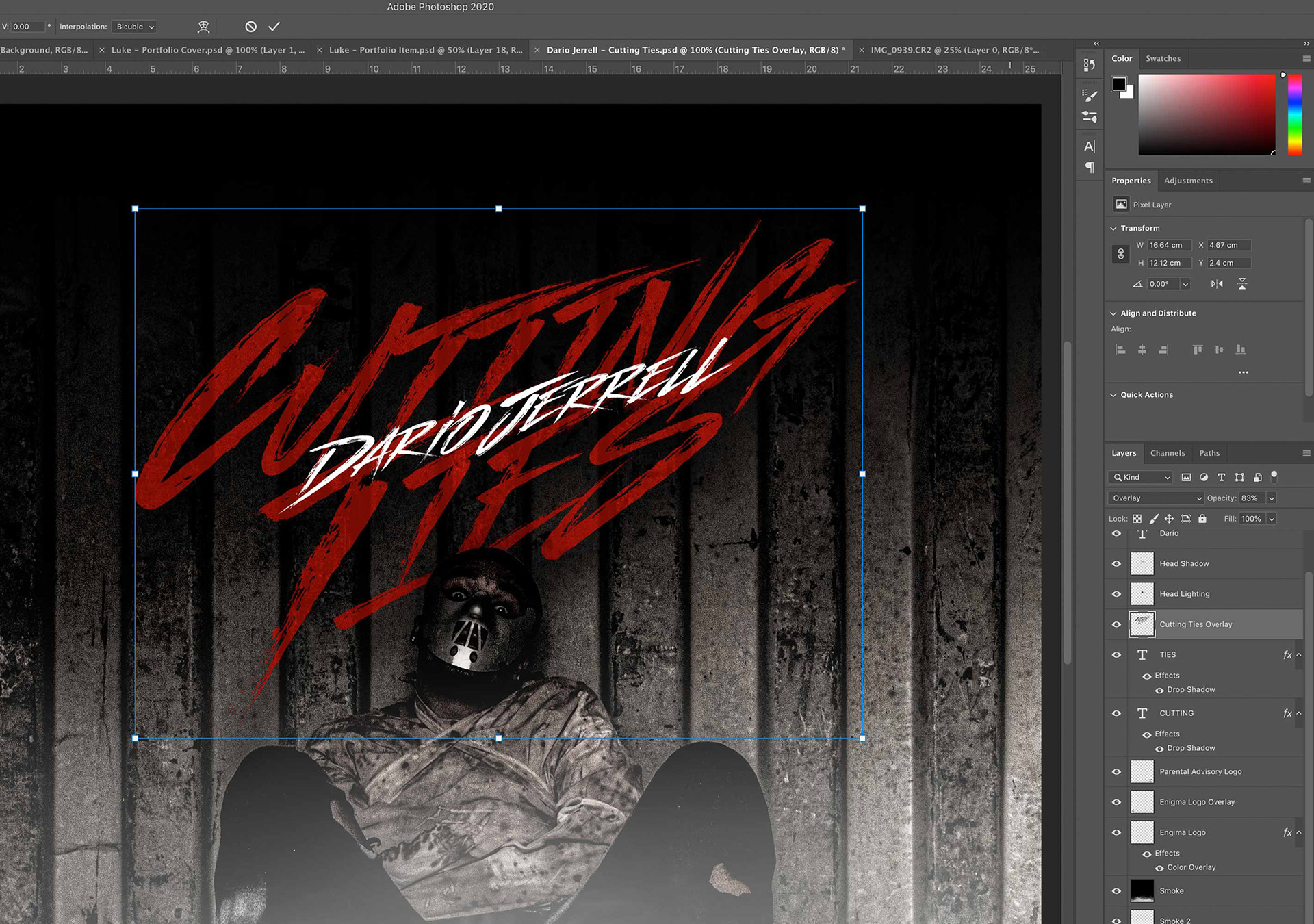Lock layer position

coord(1169,519)
